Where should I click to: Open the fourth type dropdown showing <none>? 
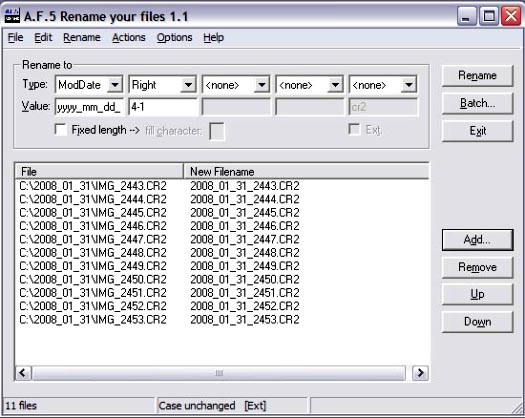[335, 85]
